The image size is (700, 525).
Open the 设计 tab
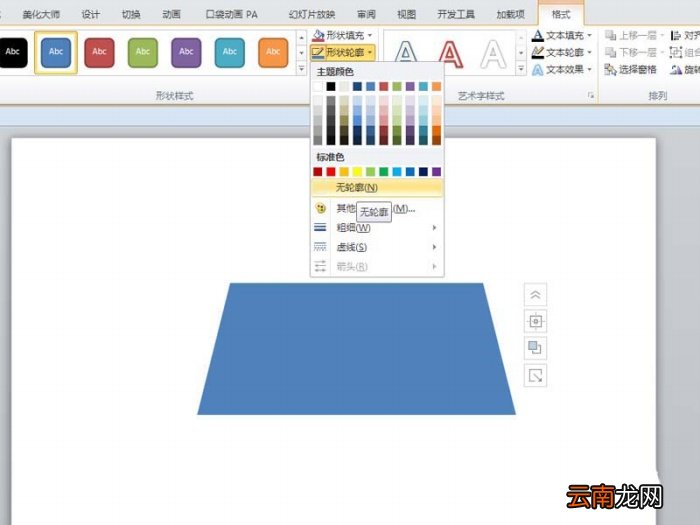coord(90,14)
